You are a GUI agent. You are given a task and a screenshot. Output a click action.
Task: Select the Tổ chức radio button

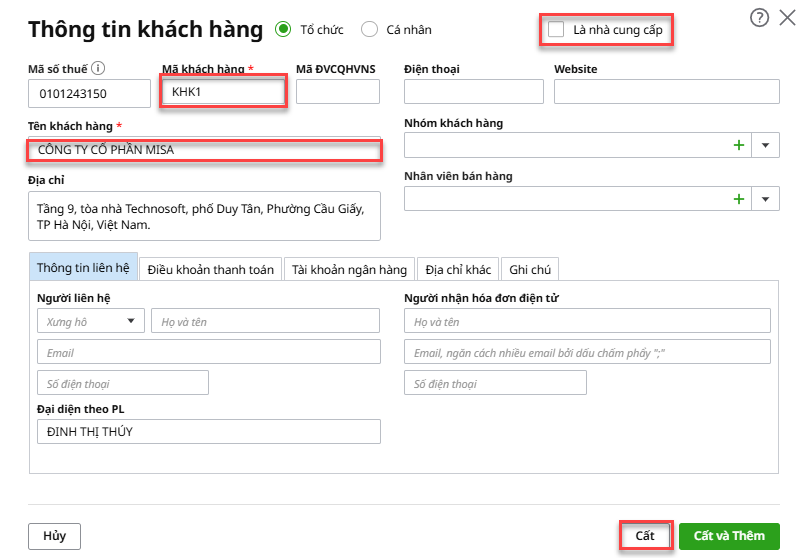283,30
